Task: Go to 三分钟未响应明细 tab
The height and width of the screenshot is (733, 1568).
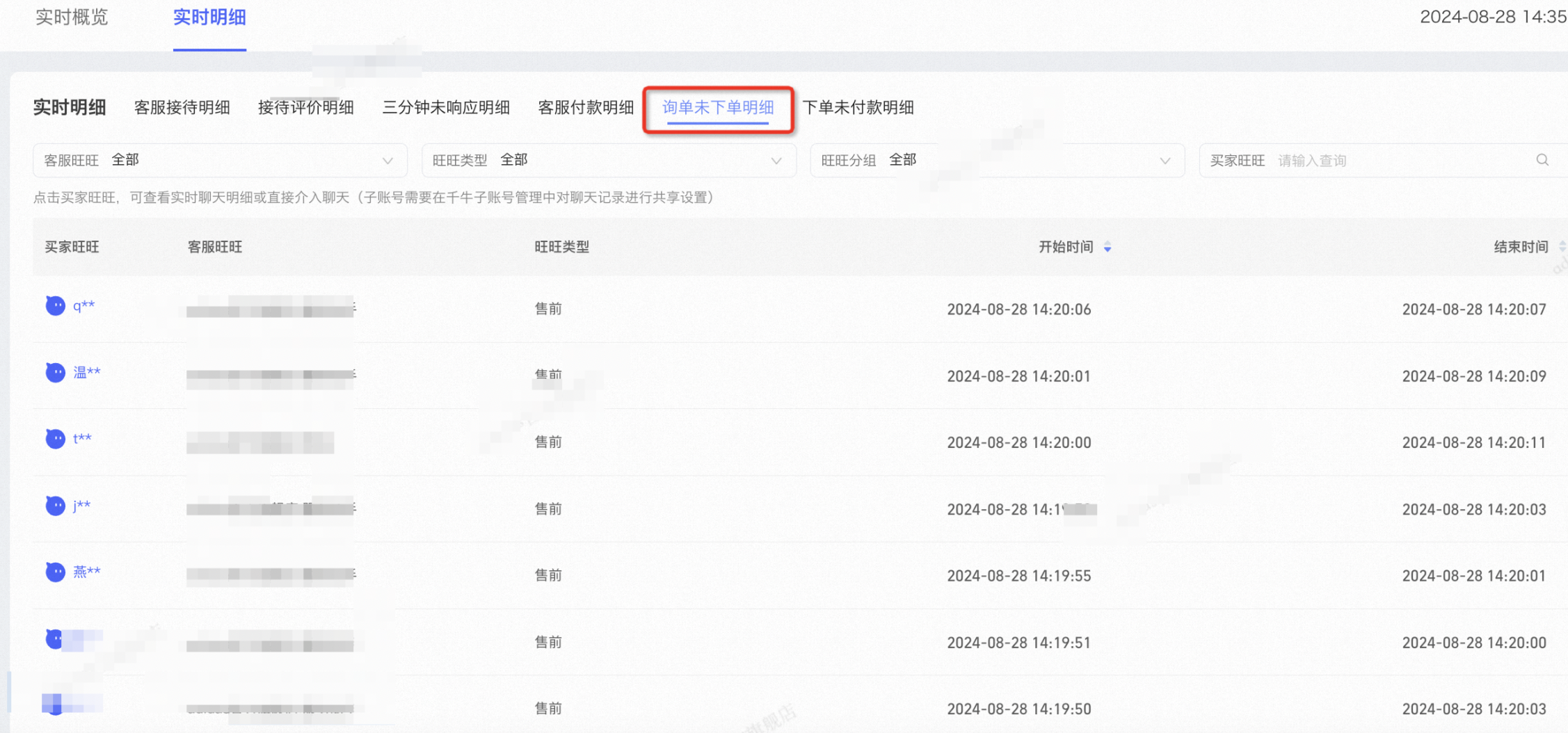Action: [x=446, y=108]
